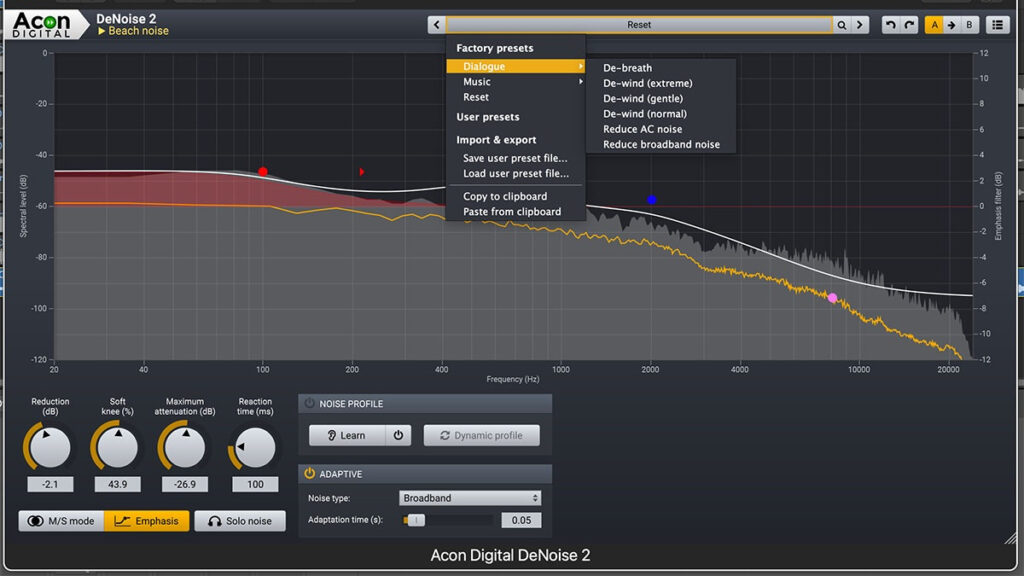Screen dimensions: 1024x576
Task: Switch to setting B
Action: click(969, 25)
